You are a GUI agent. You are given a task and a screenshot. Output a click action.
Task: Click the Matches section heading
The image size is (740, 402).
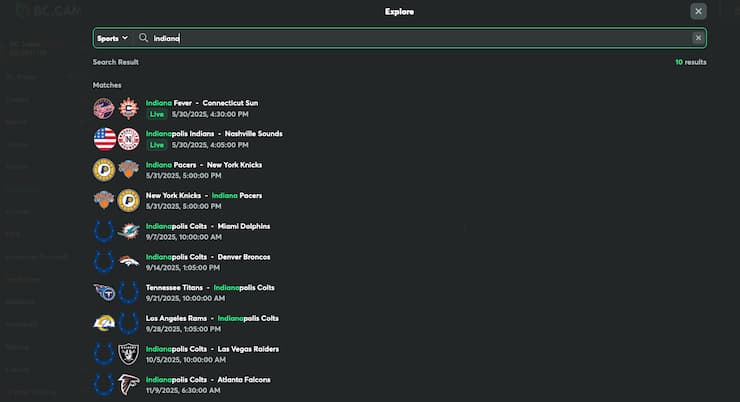coord(107,85)
